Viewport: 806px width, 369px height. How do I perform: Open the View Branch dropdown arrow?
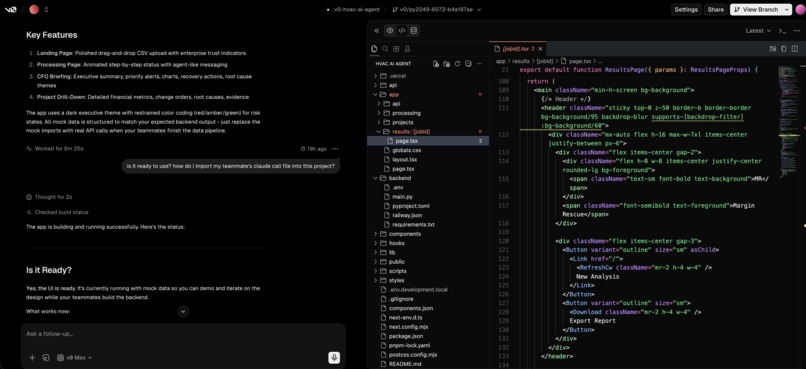click(786, 9)
